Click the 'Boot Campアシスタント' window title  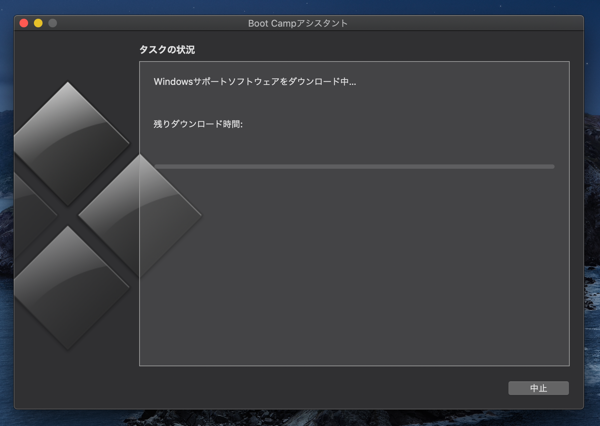[x=298, y=23]
